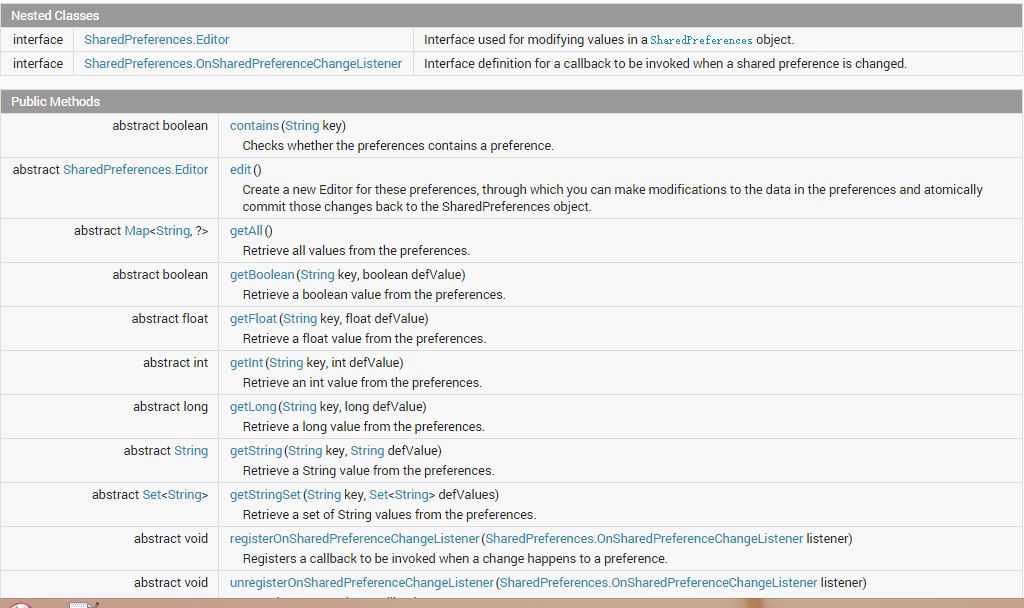Click SharedPreferences.Editor return type of edit
Image resolution: width=1024 pixels, height=608 pixels.
[135, 170]
